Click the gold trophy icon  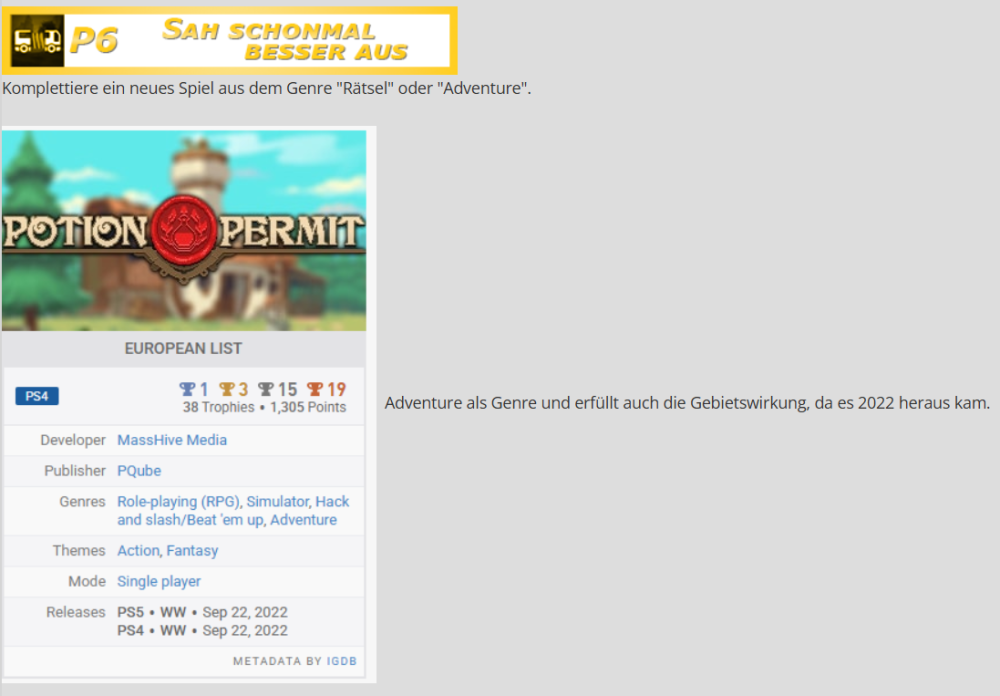pos(227,389)
